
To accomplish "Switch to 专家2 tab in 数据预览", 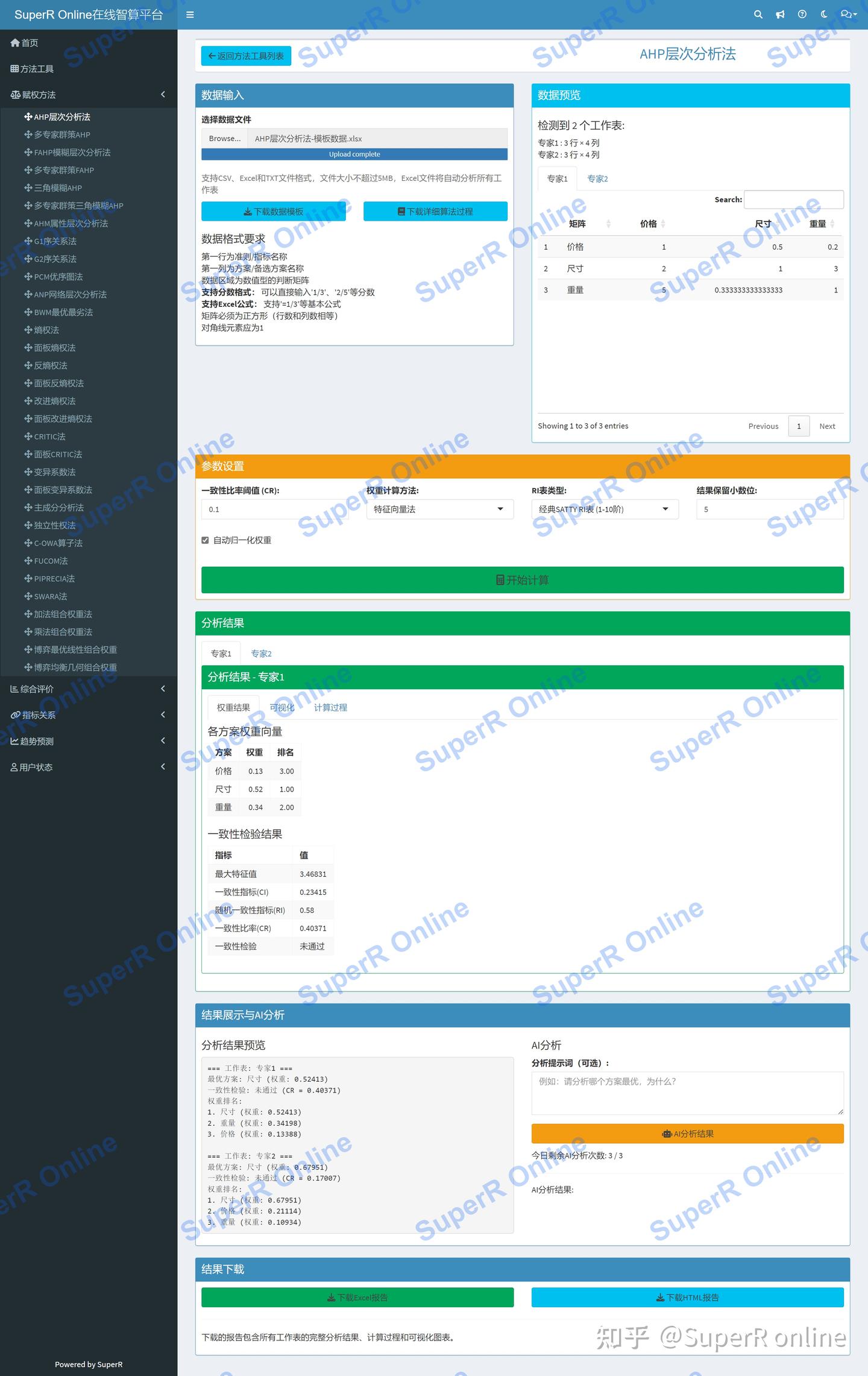I will click(x=597, y=178).
